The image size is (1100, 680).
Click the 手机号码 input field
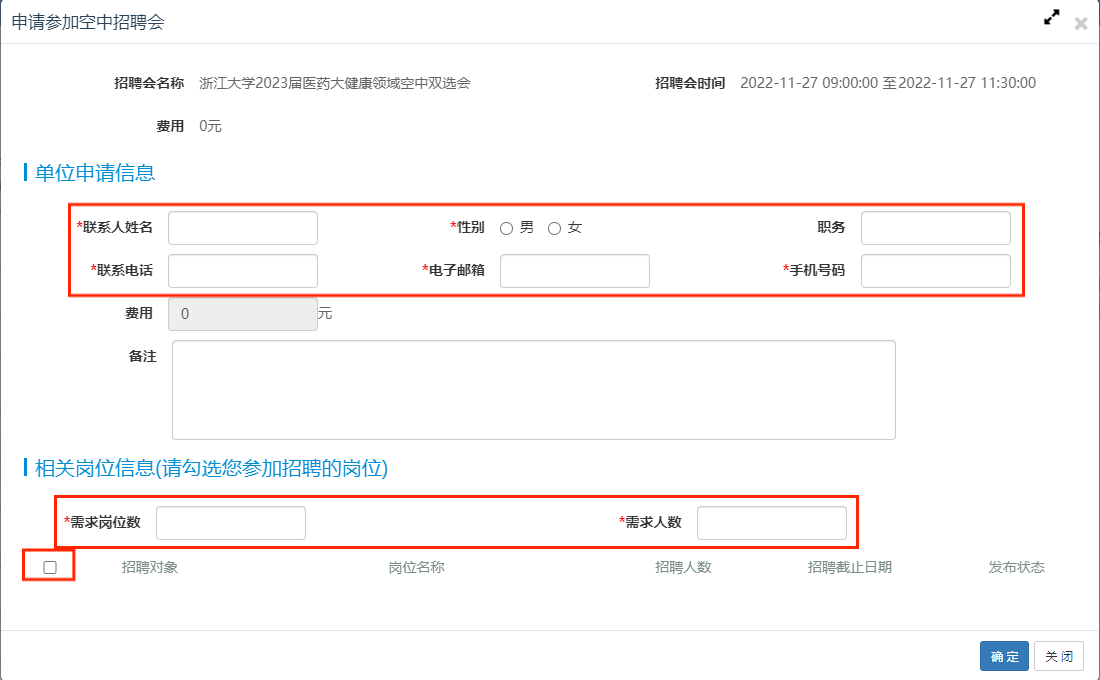[x=935, y=271]
